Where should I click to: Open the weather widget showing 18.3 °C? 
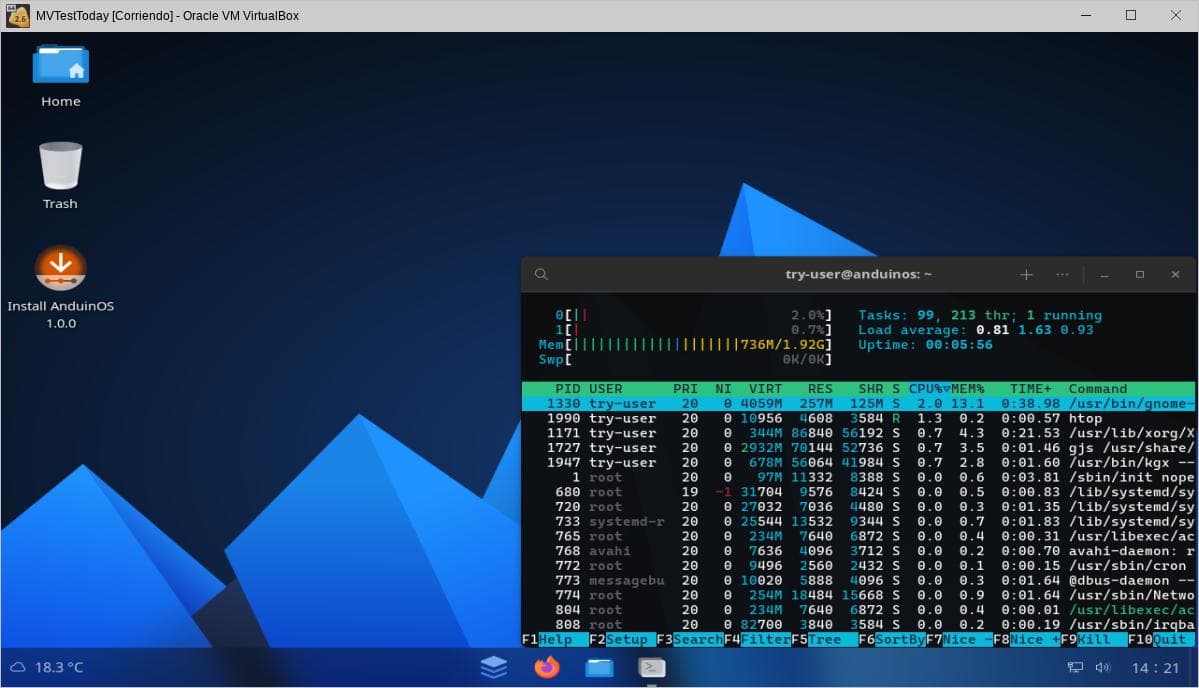[x=47, y=667]
